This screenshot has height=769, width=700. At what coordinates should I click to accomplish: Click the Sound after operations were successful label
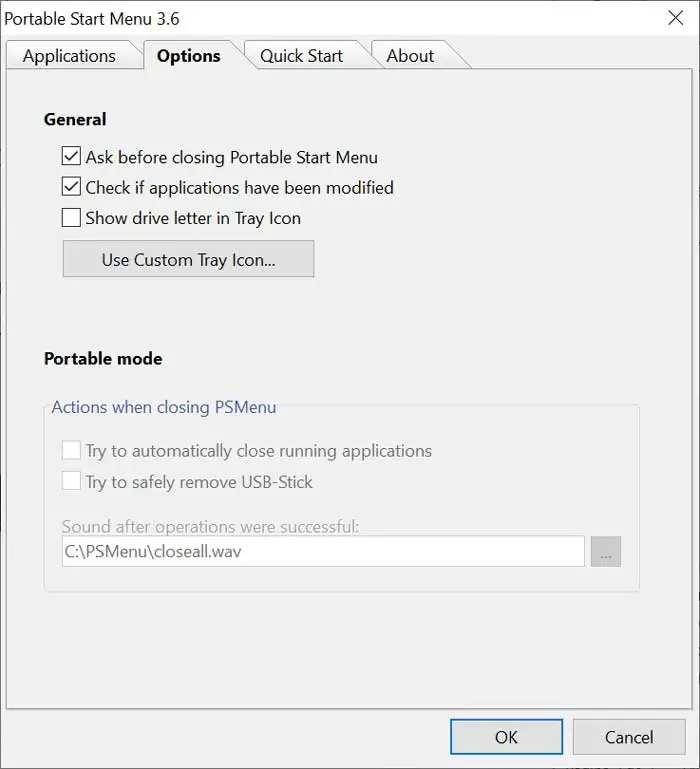click(x=210, y=526)
